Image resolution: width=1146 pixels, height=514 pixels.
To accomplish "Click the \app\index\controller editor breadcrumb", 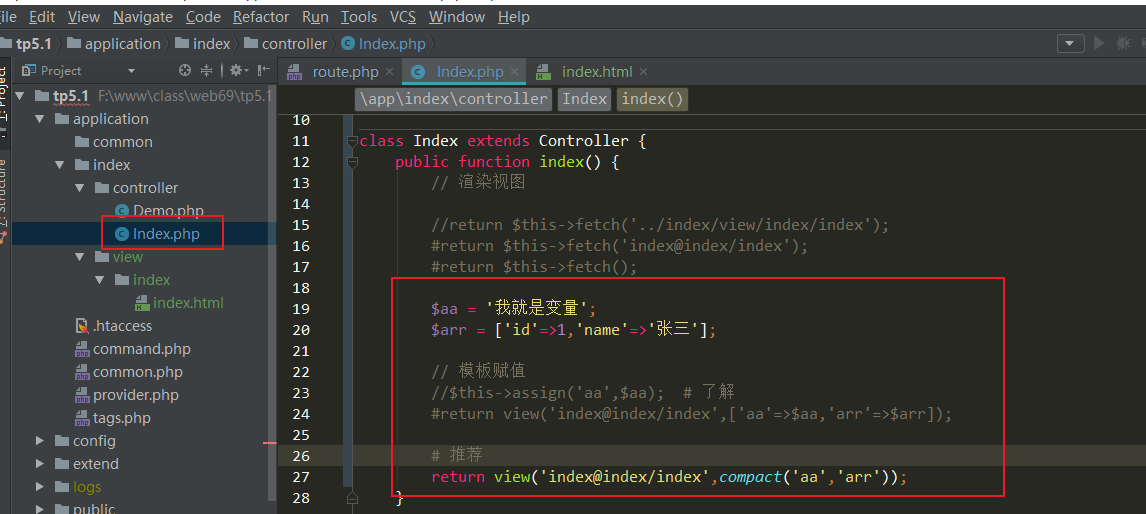I will tap(453, 99).
